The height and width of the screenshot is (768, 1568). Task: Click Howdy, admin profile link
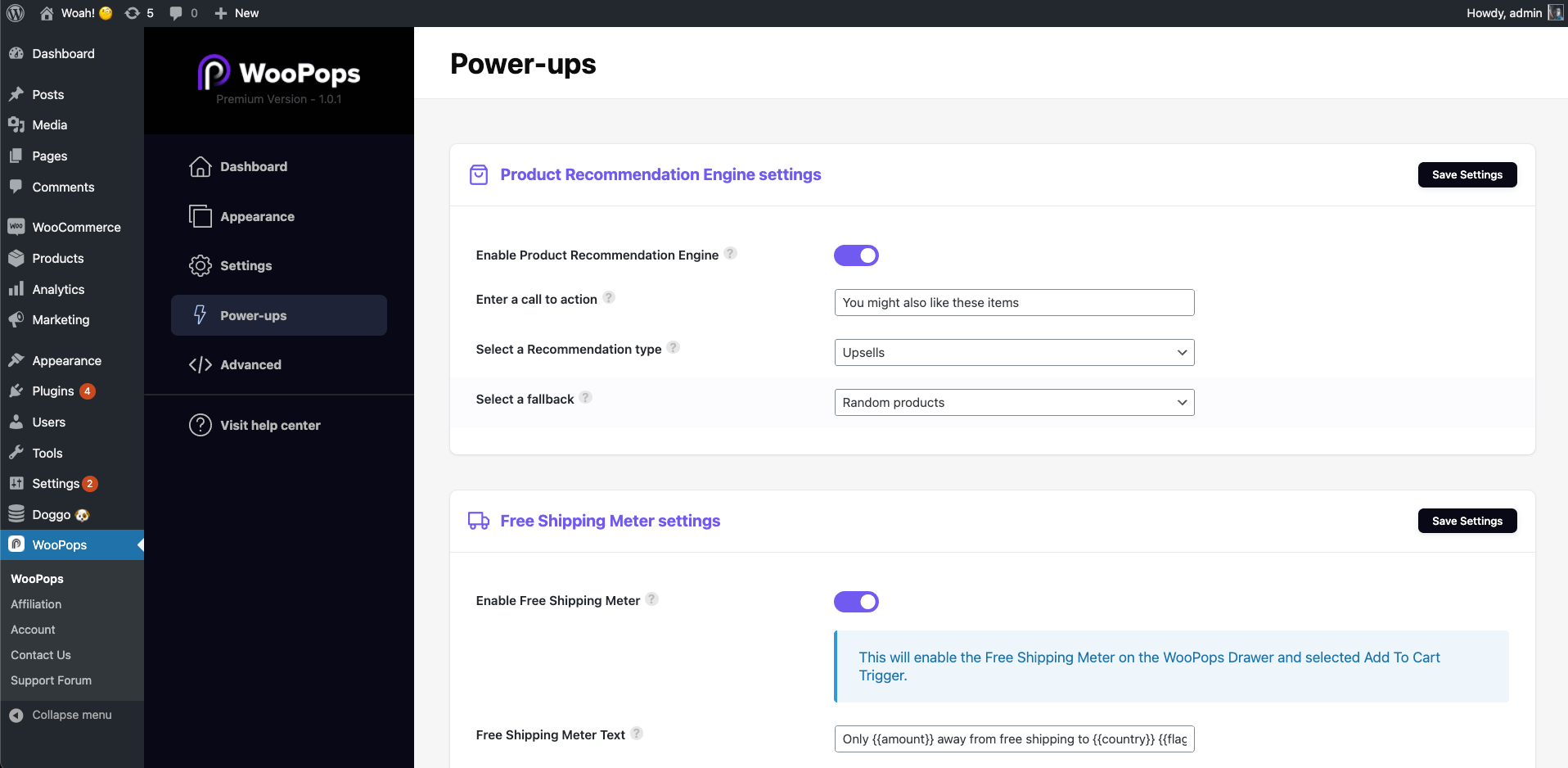pos(1504,13)
